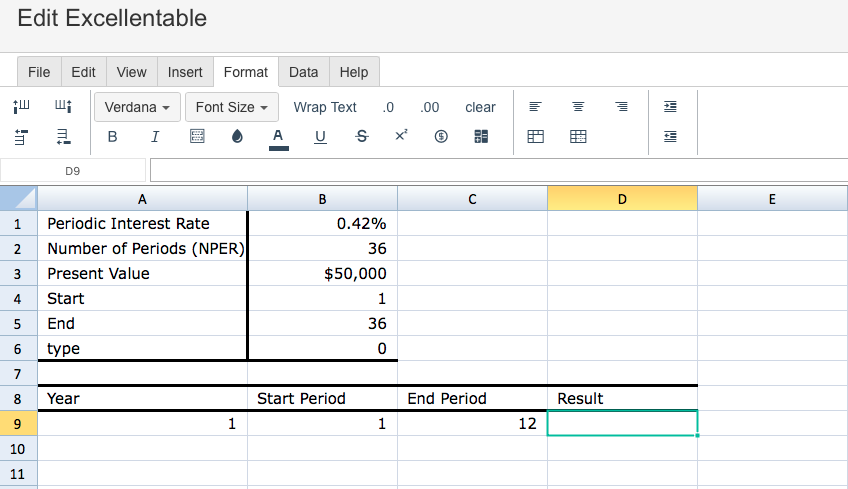The width and height of the screenshot is (848, 489).
Task: Toggle italic text formatting
Action: click(155, 137)
